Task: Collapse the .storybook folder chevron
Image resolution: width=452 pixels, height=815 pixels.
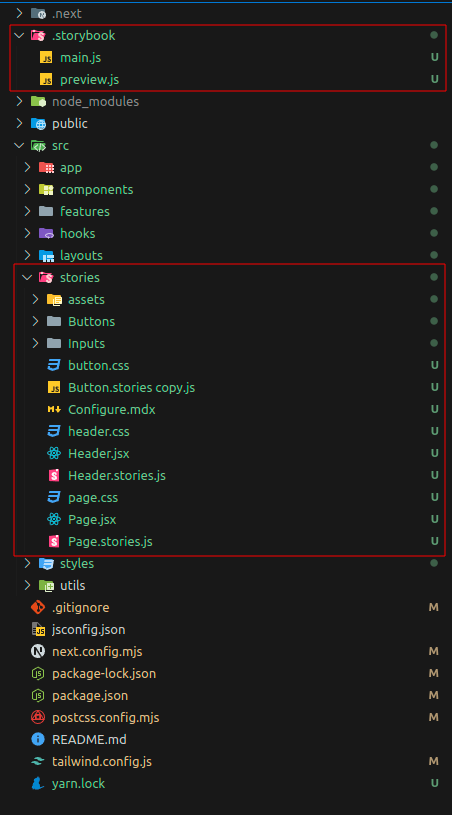Action: tap(19, 35)
